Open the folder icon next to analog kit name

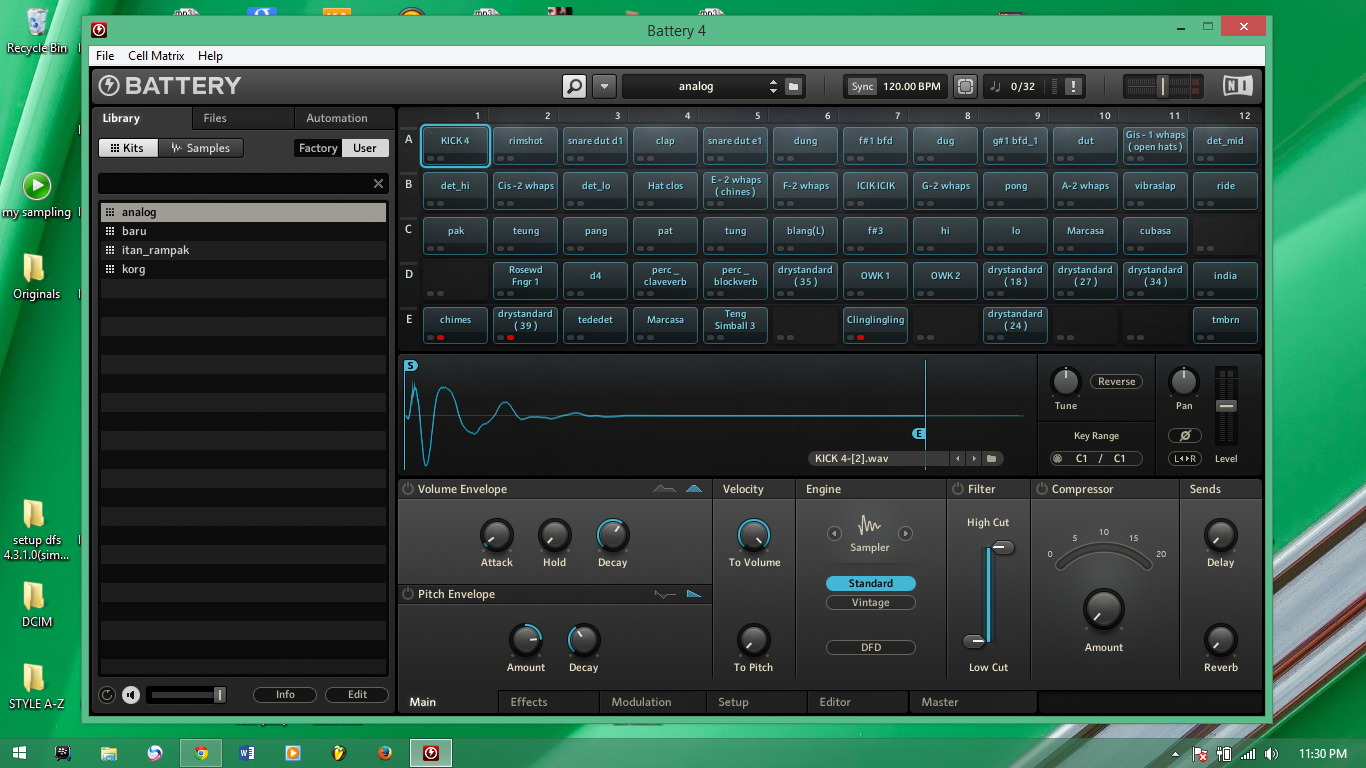coord(793,86)
